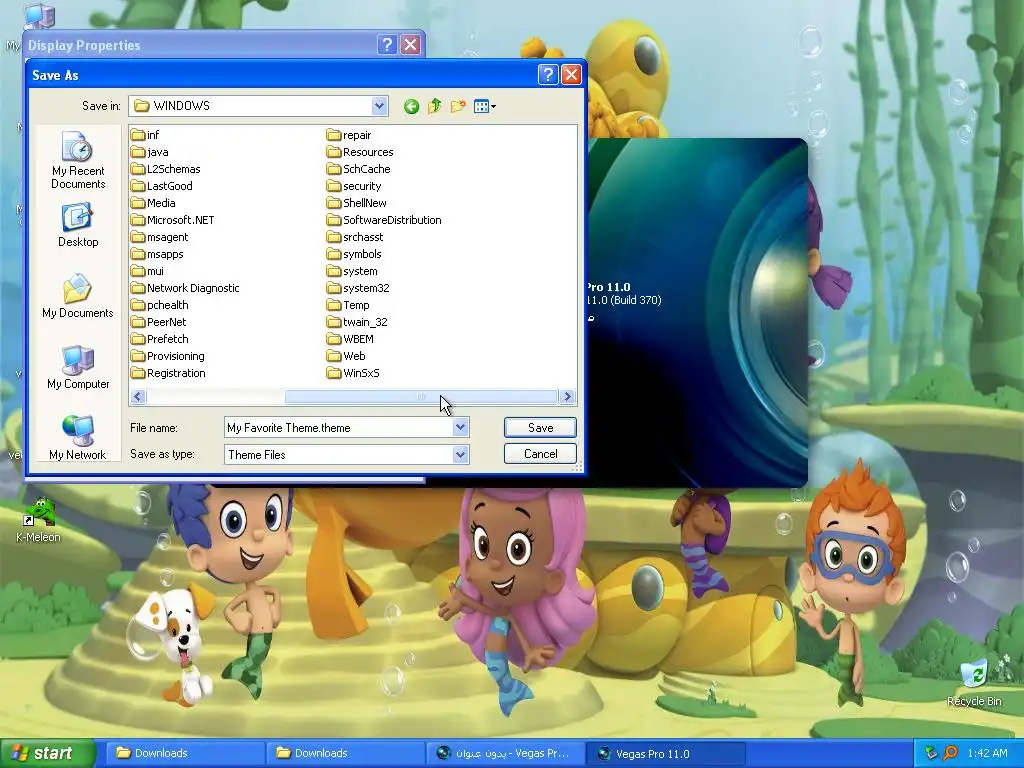Switch to Vegas Pro 11.0 taskbar button

pos(666,753)
